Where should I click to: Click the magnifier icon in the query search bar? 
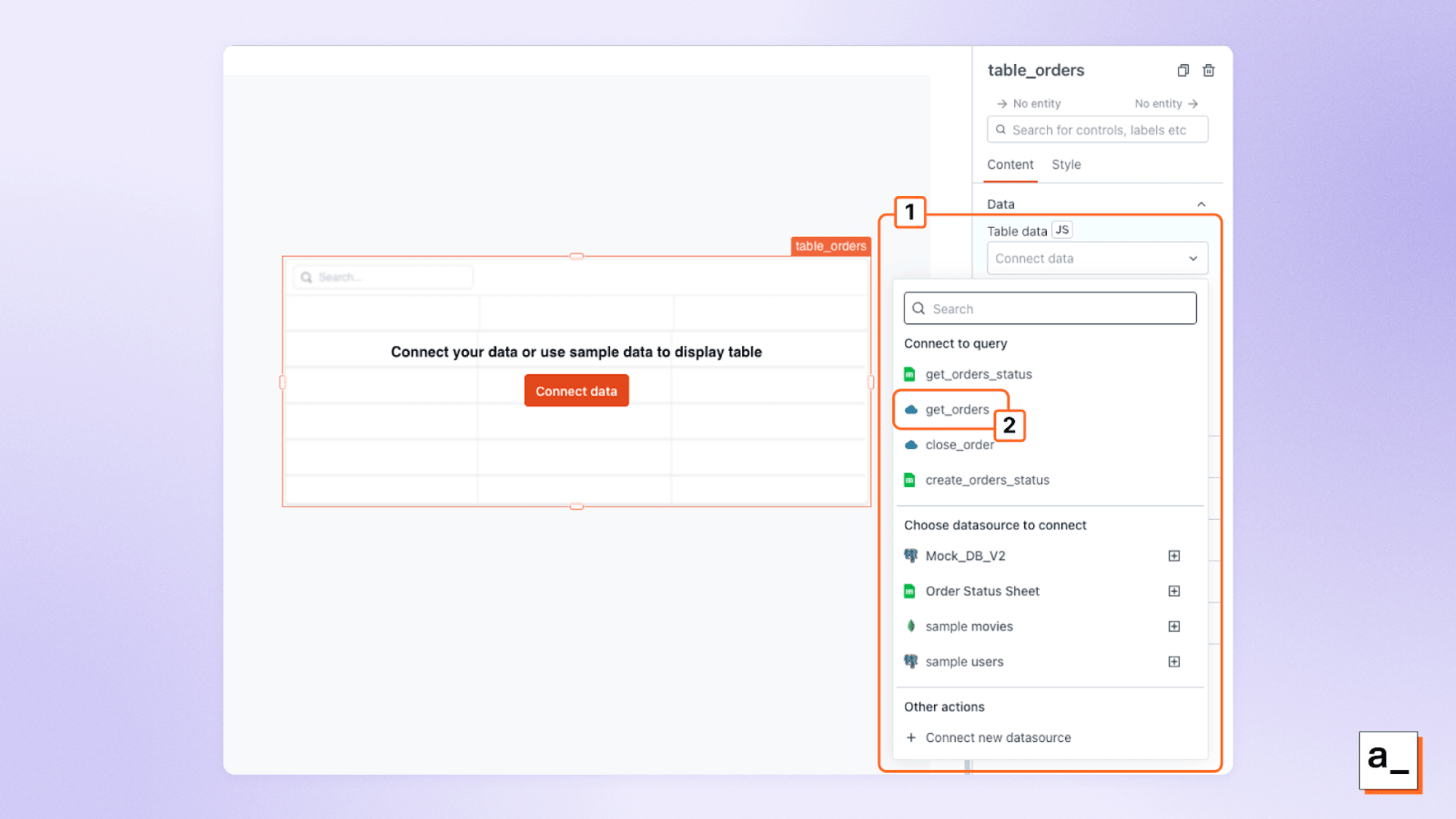click(x=919, y=308)
